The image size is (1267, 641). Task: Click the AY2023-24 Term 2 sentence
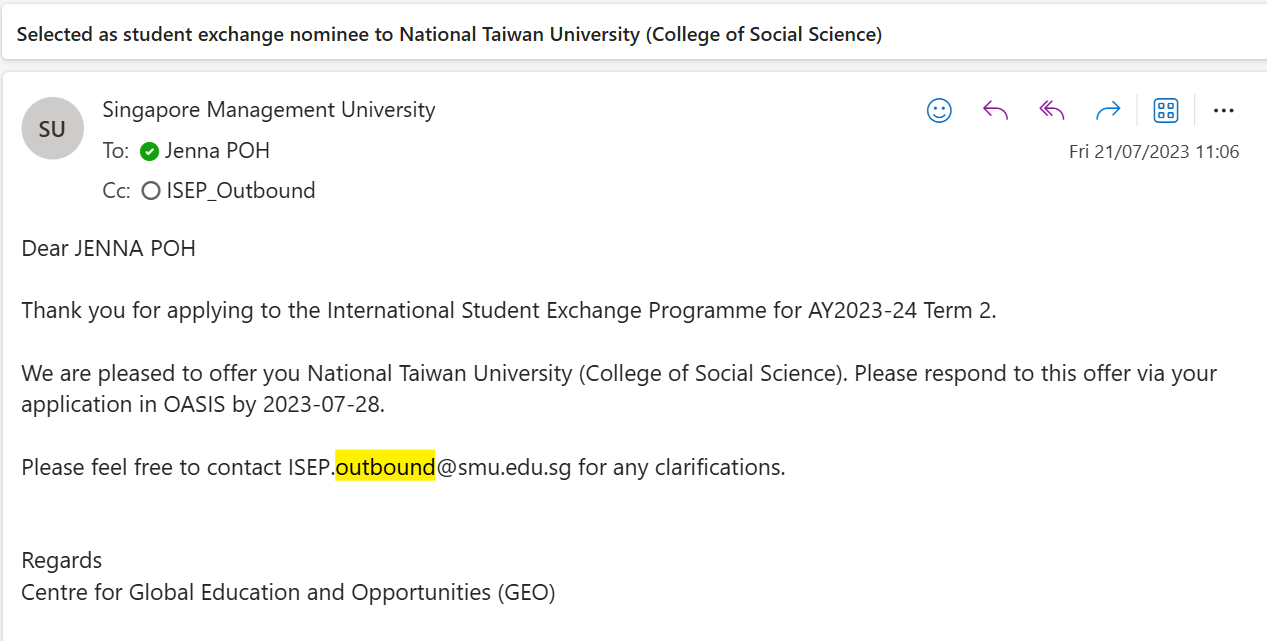coord(509,310)
